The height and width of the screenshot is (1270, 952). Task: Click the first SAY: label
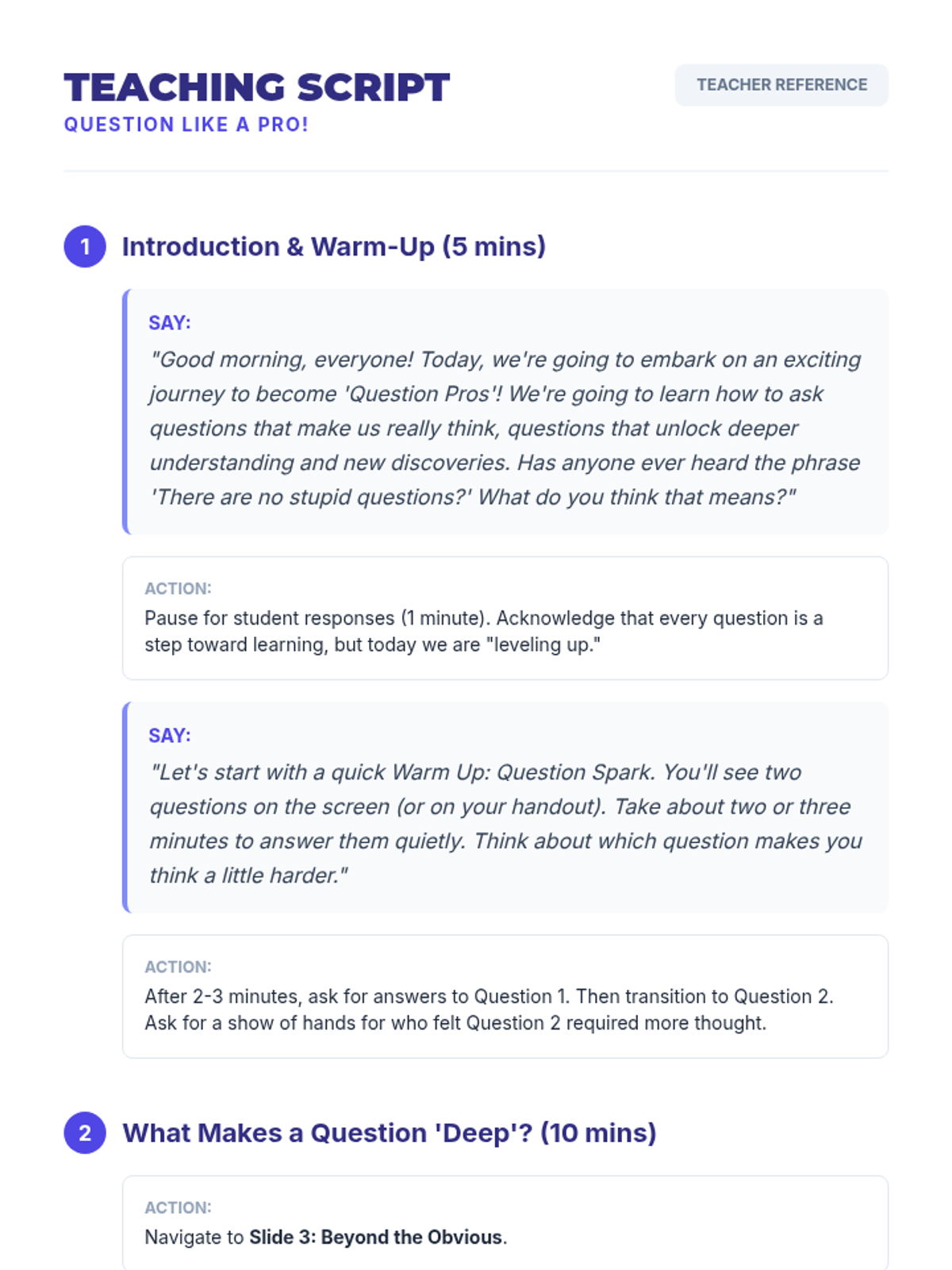(170, 323)
